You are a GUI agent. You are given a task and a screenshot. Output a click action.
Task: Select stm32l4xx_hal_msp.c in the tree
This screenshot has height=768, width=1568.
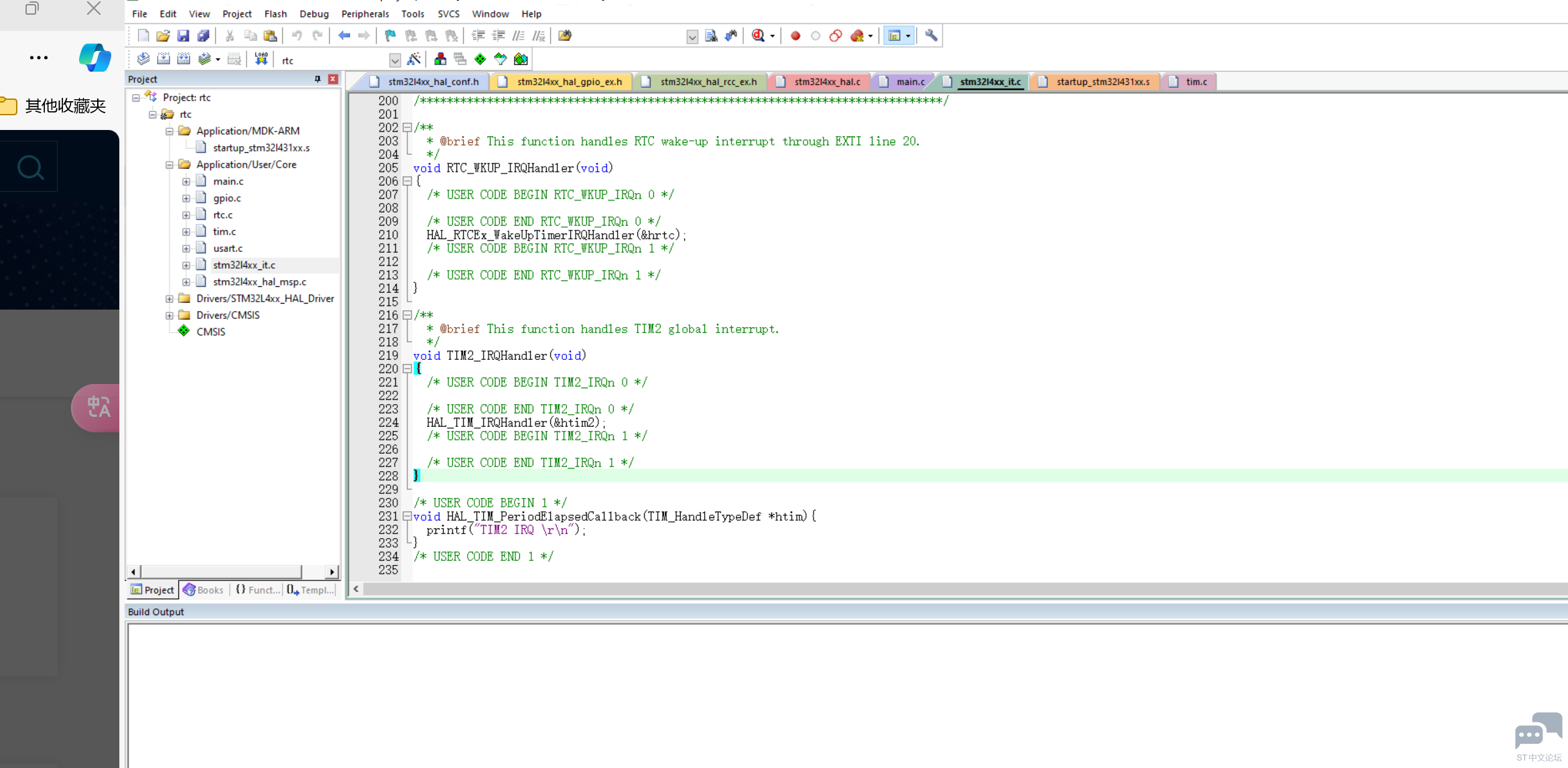coord(259,282)
